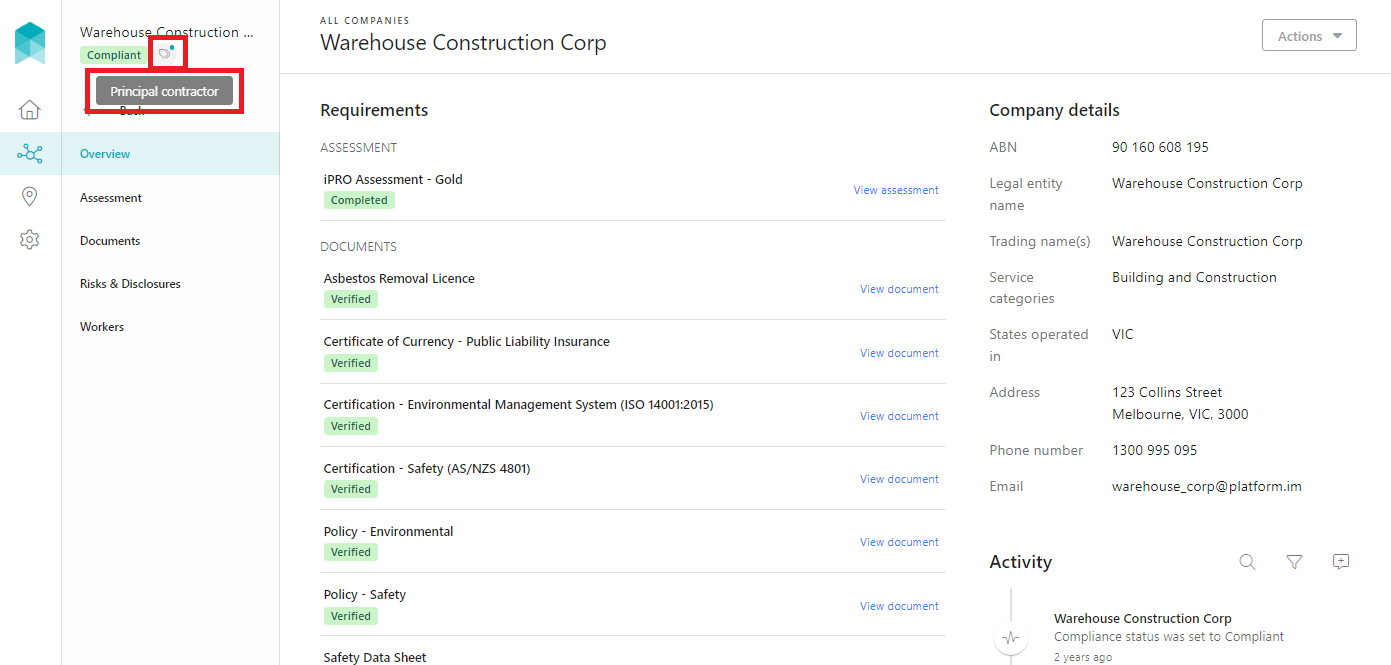Click the platform logo in sidebar
Image resolution: width=1391 pixels, height=665 pixels.
30,43
